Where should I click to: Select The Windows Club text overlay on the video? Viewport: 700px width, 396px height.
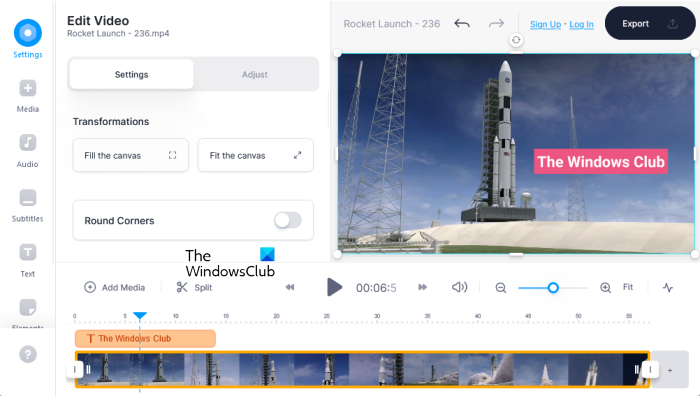(600, 162)
